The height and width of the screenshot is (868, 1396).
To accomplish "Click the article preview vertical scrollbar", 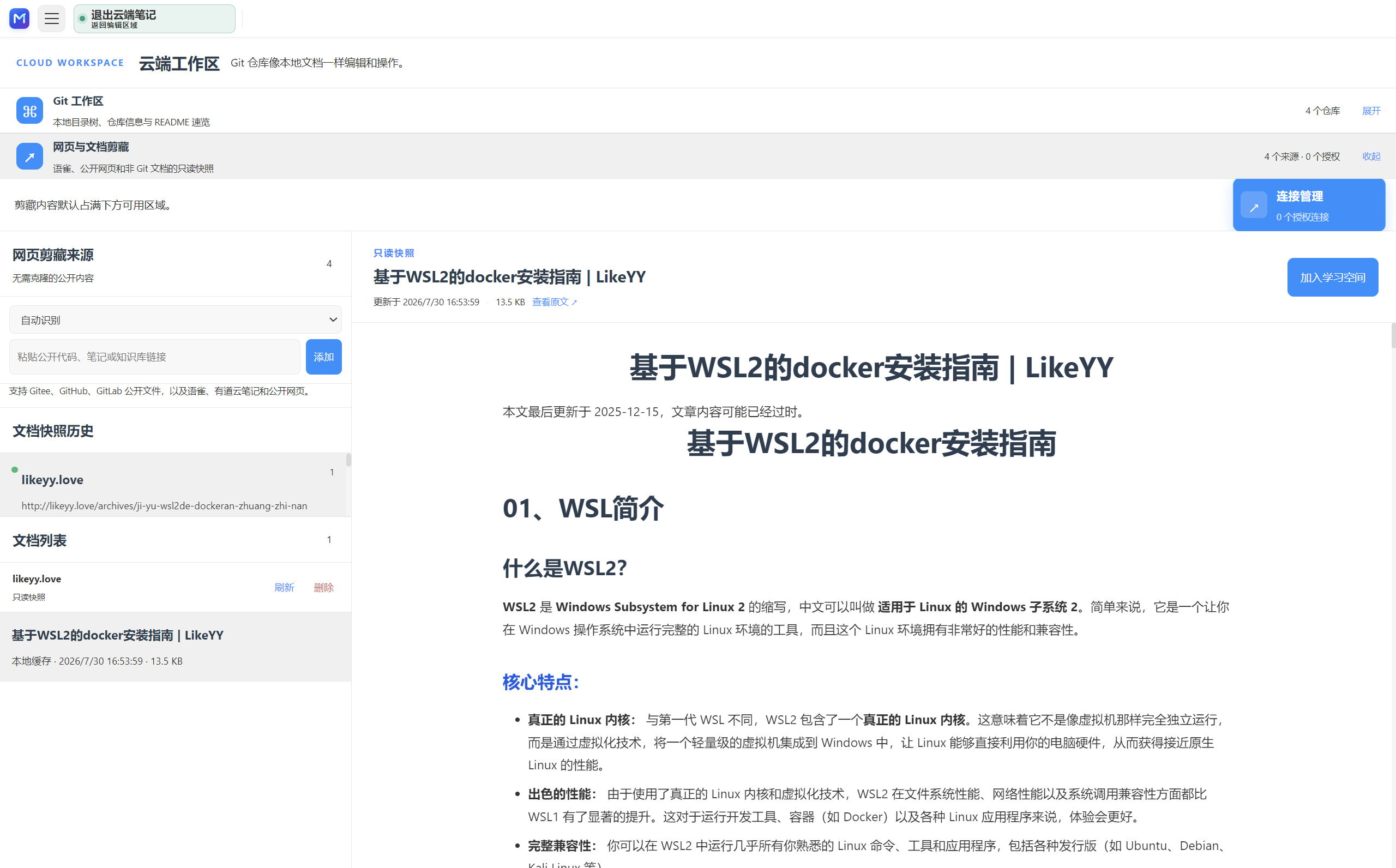I will pos(1393,335).
